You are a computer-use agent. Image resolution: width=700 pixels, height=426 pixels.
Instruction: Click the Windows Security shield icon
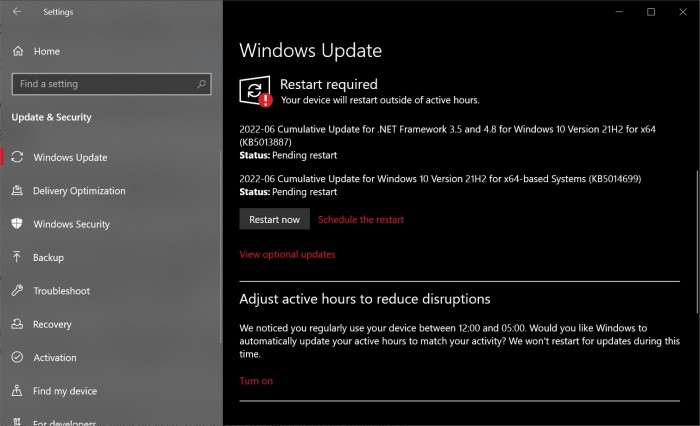pyautogui.click(x=17, y=224)
